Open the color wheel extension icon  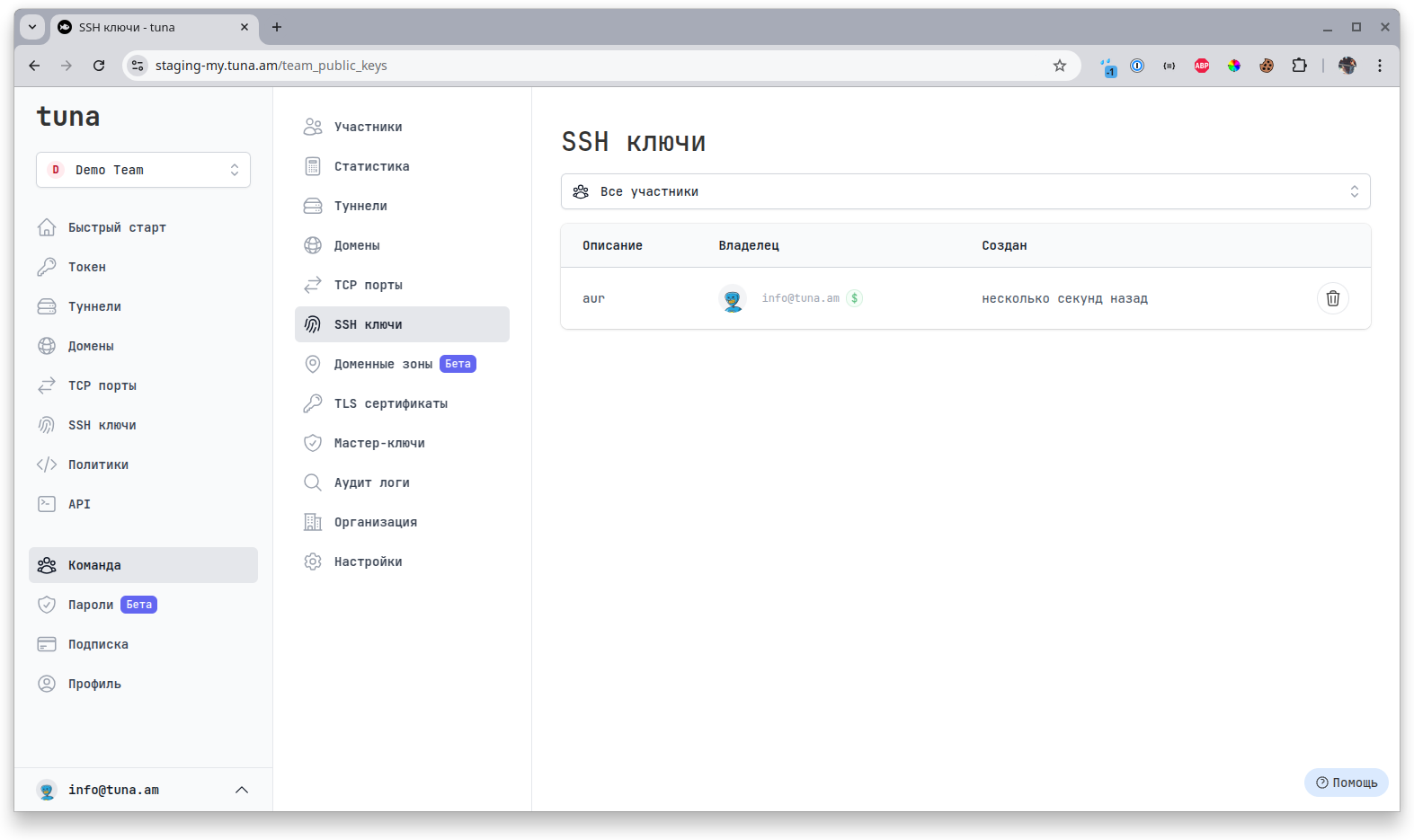pyautogui.click(x=1234, y=66)
